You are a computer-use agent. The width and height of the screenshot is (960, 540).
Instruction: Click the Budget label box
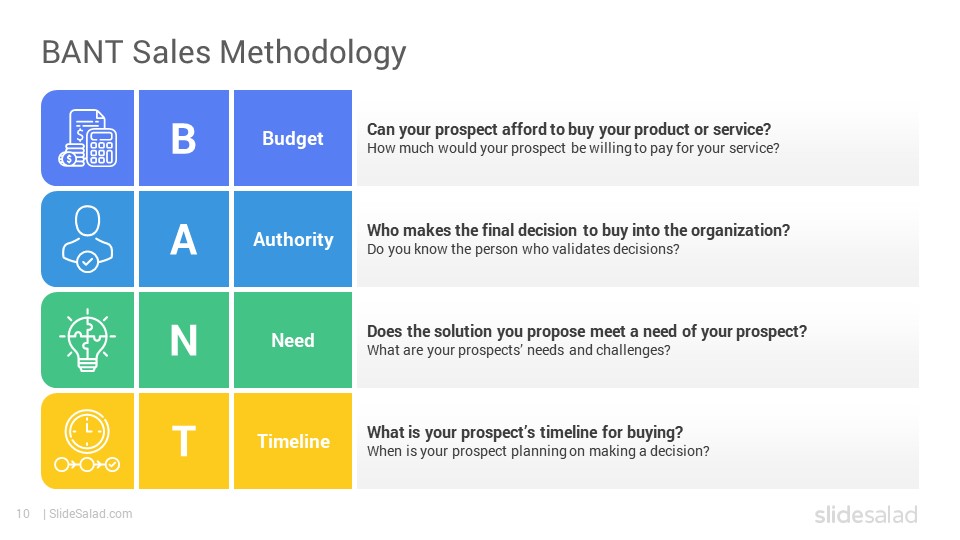[293, 138]
